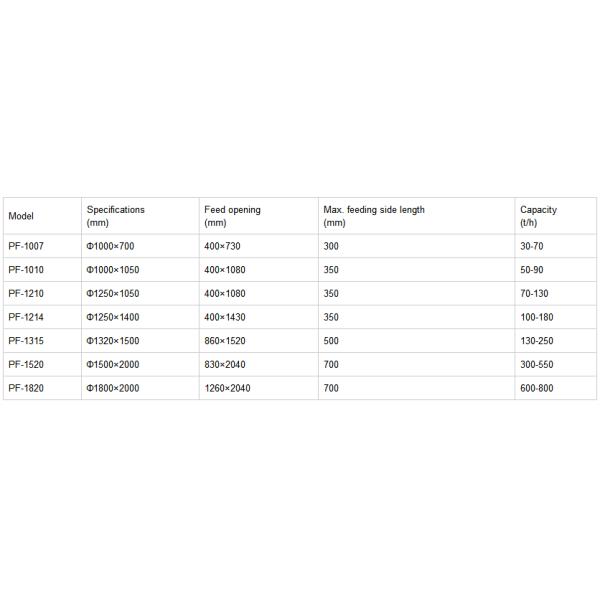Click the 1260×2040 feed opening value
This screenshot has width=600, height=600.
click(227, 387)
